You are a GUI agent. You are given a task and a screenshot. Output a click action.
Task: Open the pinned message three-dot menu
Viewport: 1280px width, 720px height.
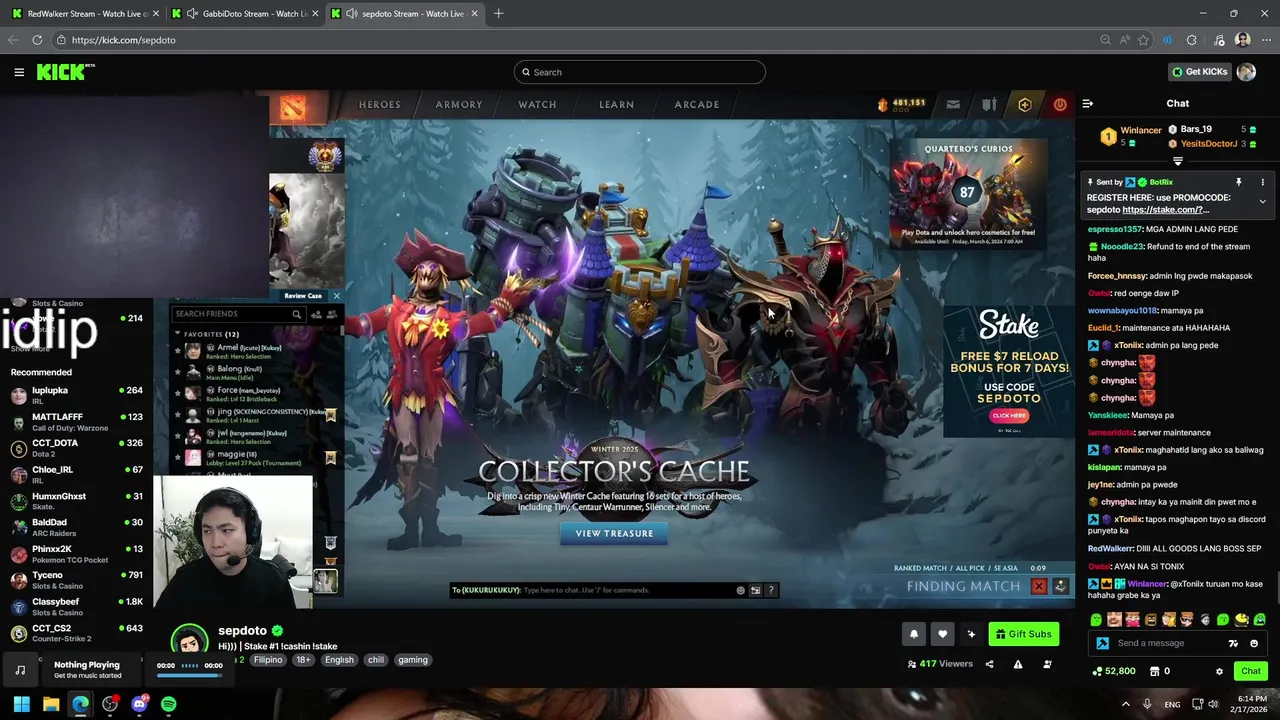click(x=1262, y=182)
